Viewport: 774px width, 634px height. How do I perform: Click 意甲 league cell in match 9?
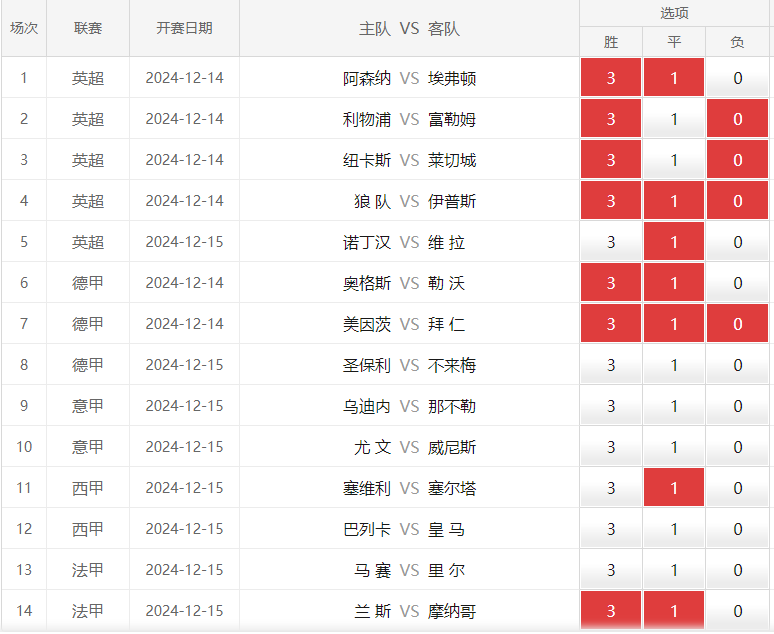(x=88, y=405)
